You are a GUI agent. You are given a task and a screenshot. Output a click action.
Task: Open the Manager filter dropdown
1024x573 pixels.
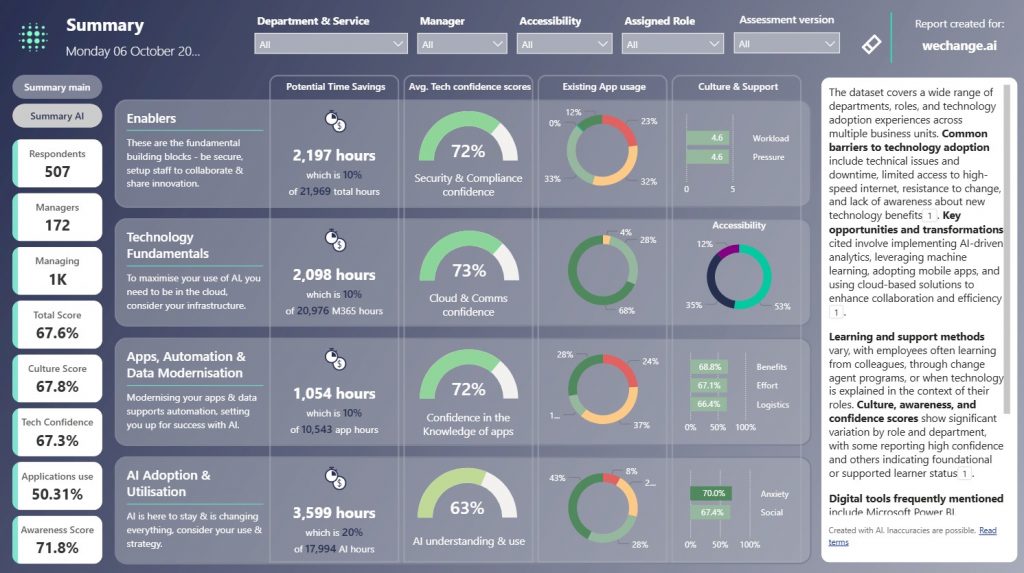(463, 44)
